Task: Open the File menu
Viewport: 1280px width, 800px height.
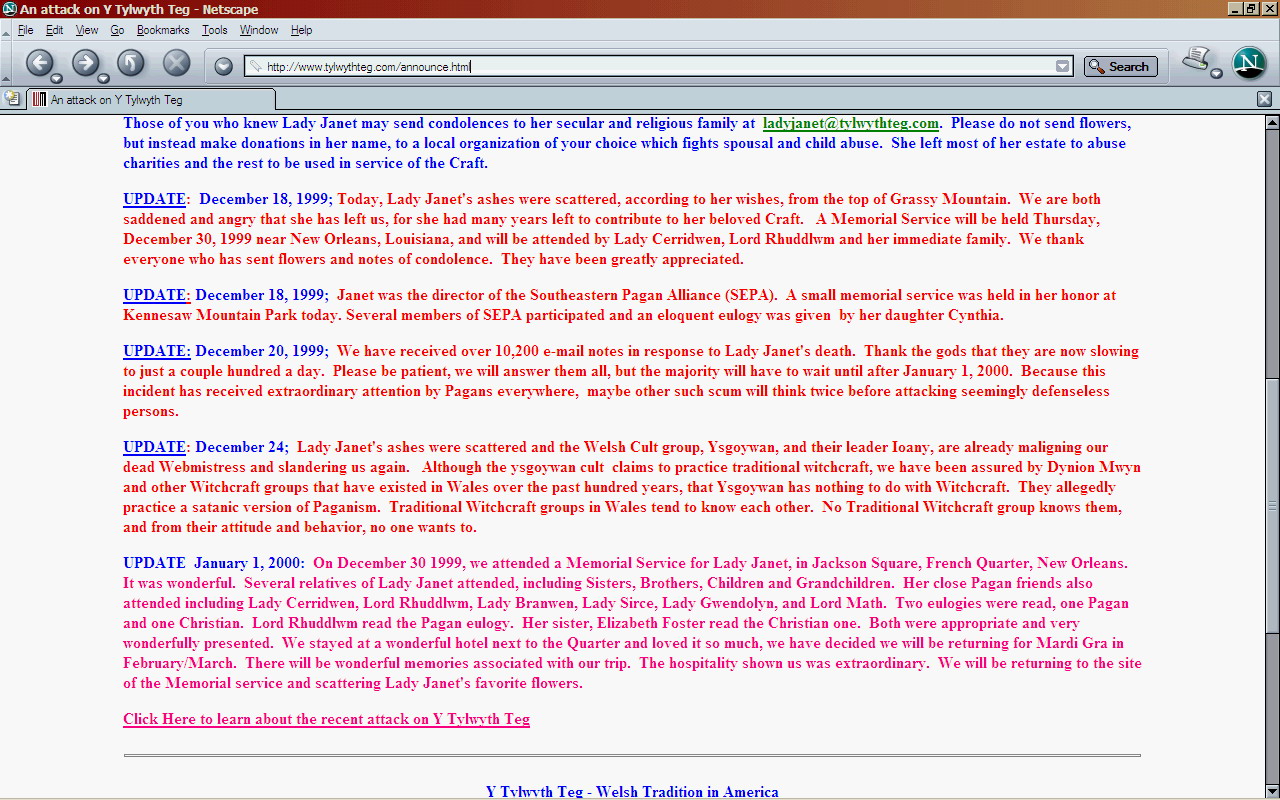Action: (25, 30)
